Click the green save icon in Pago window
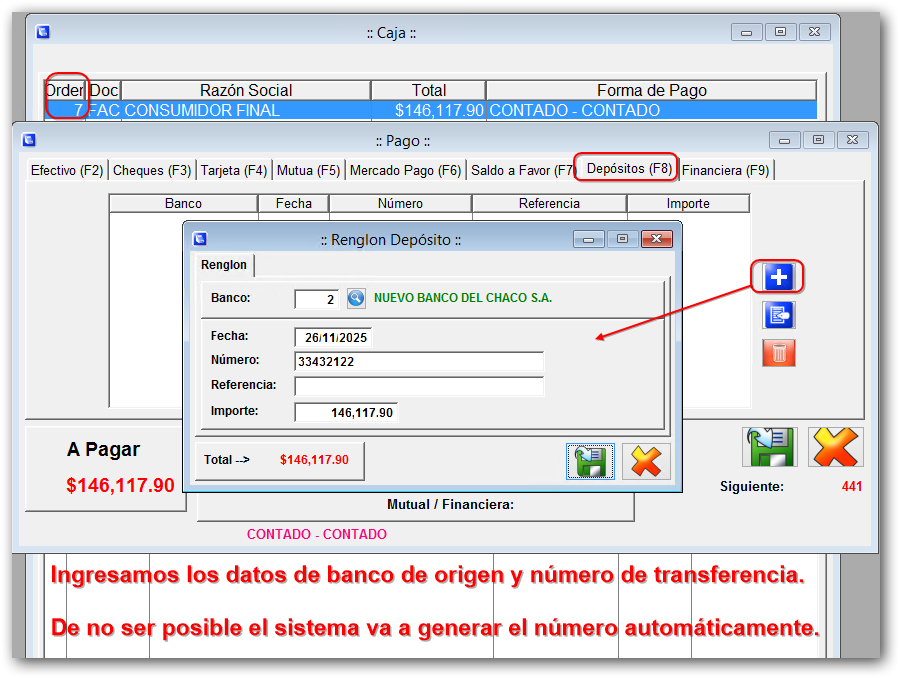Viewport: 900px width, 678px height. 770,447
